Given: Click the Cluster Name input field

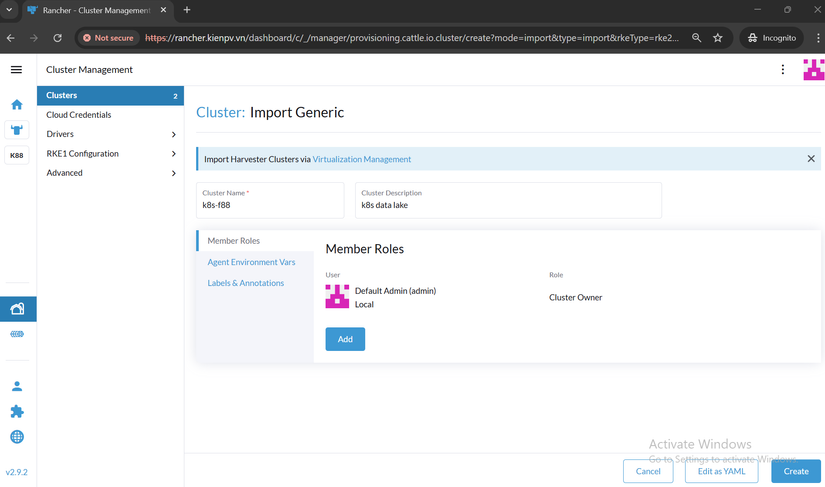Looking at the screenshot, I should tap(270, 200).
